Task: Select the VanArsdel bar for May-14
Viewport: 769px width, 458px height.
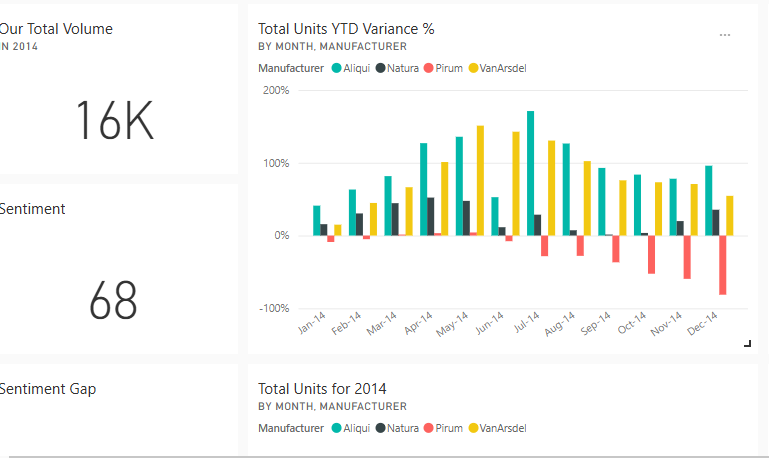Action: click(480, 180)
